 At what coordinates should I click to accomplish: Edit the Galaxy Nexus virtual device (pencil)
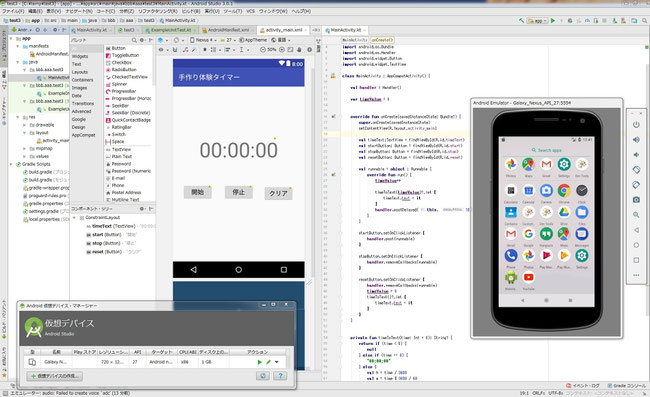tap(268, 362)
